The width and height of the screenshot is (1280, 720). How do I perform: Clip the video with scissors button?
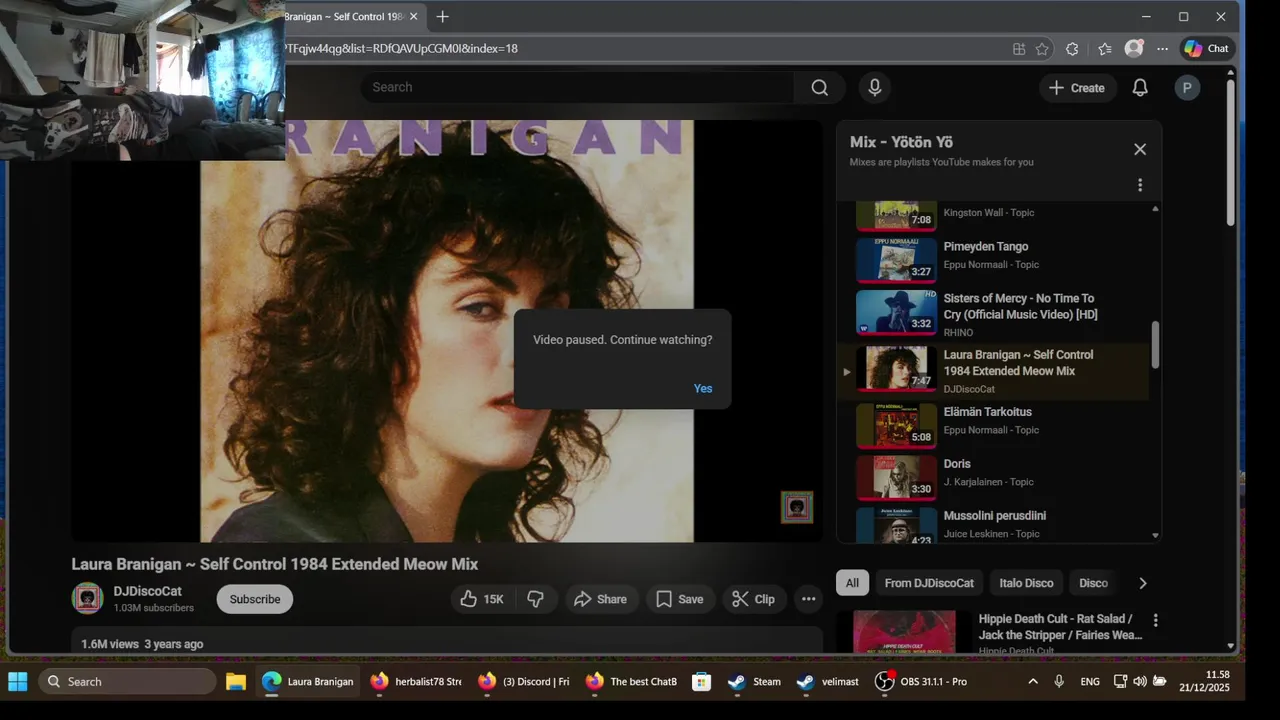753,599
